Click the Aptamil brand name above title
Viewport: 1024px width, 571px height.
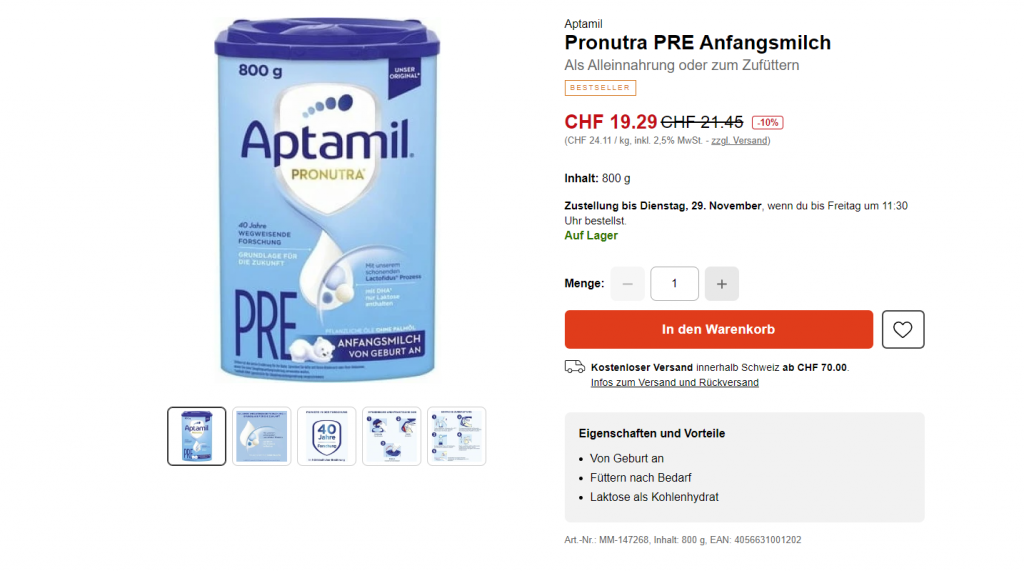click(583, 24)
